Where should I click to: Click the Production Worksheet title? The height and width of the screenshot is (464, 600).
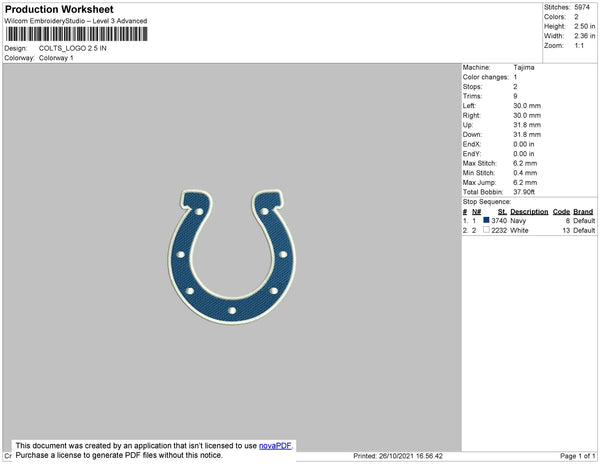pos(59,9)
